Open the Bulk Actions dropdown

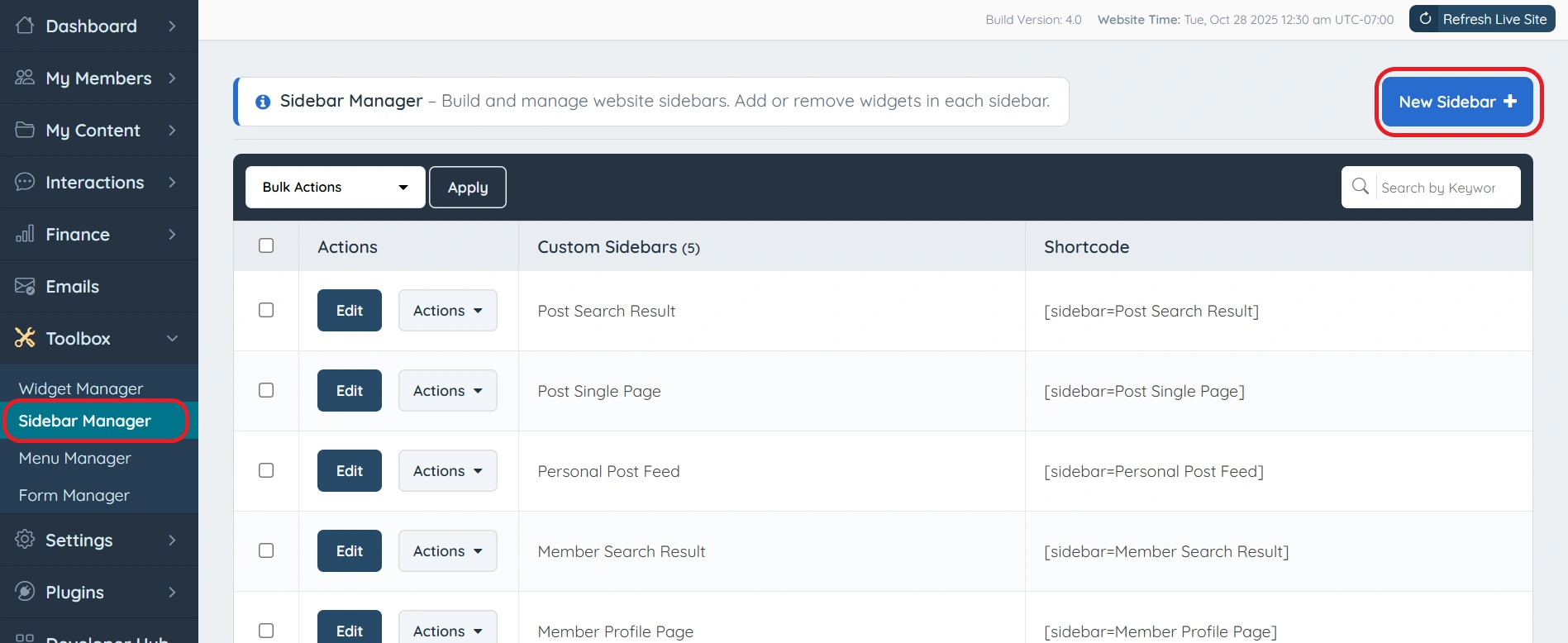(x=336, y=187)
